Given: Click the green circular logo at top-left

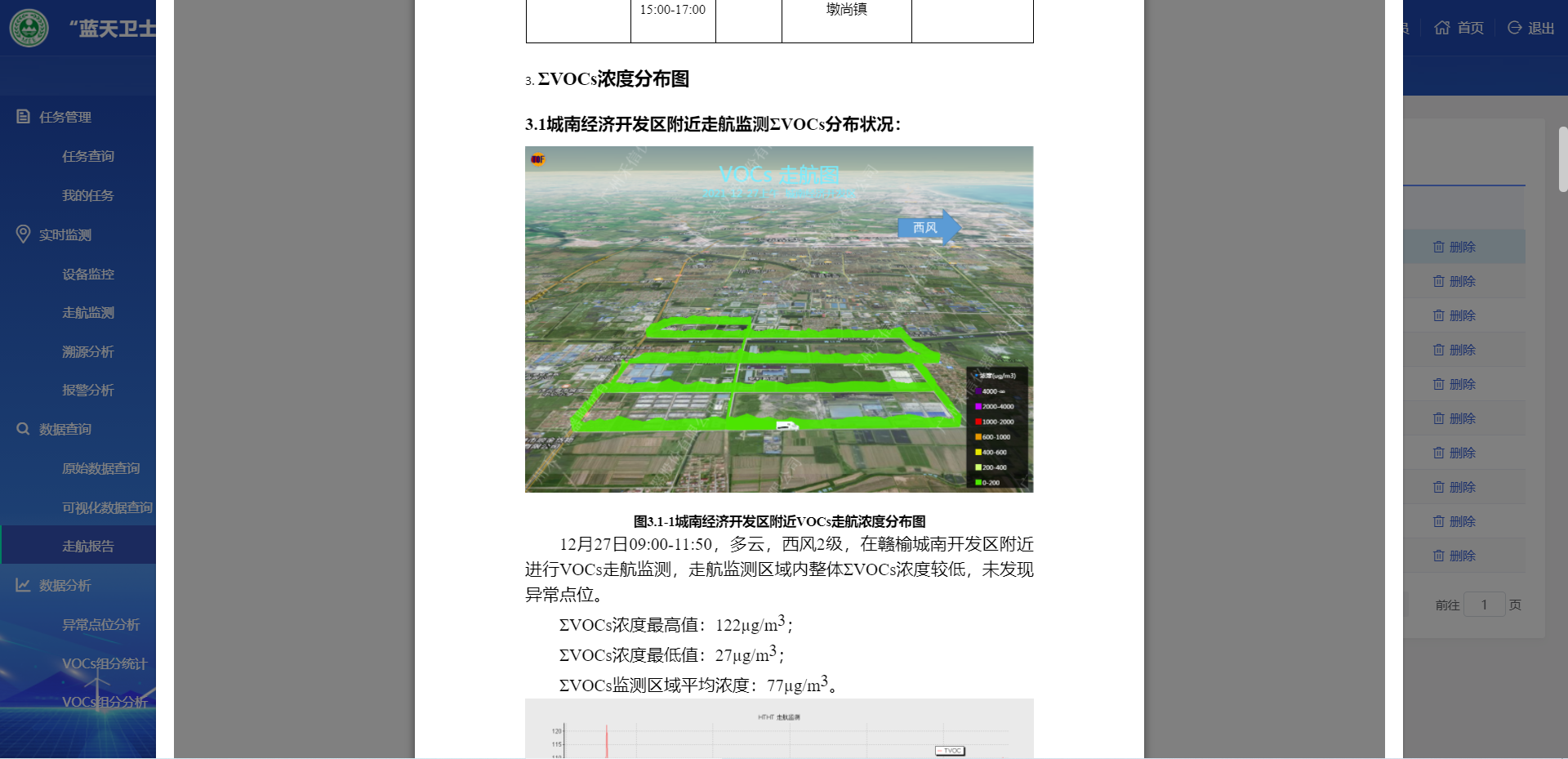Looking at the screenshot, I should pos(29,28).
